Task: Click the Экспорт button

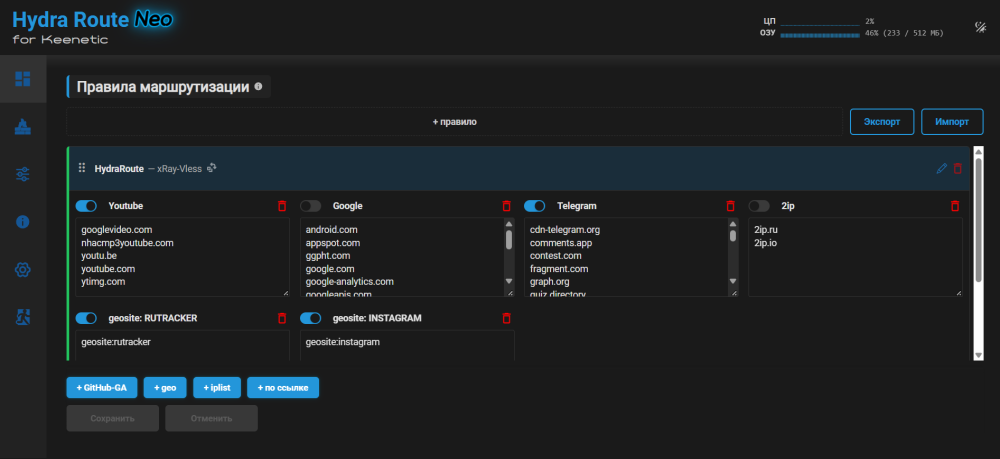Action: pyautogui.click(x=882, y=122)
